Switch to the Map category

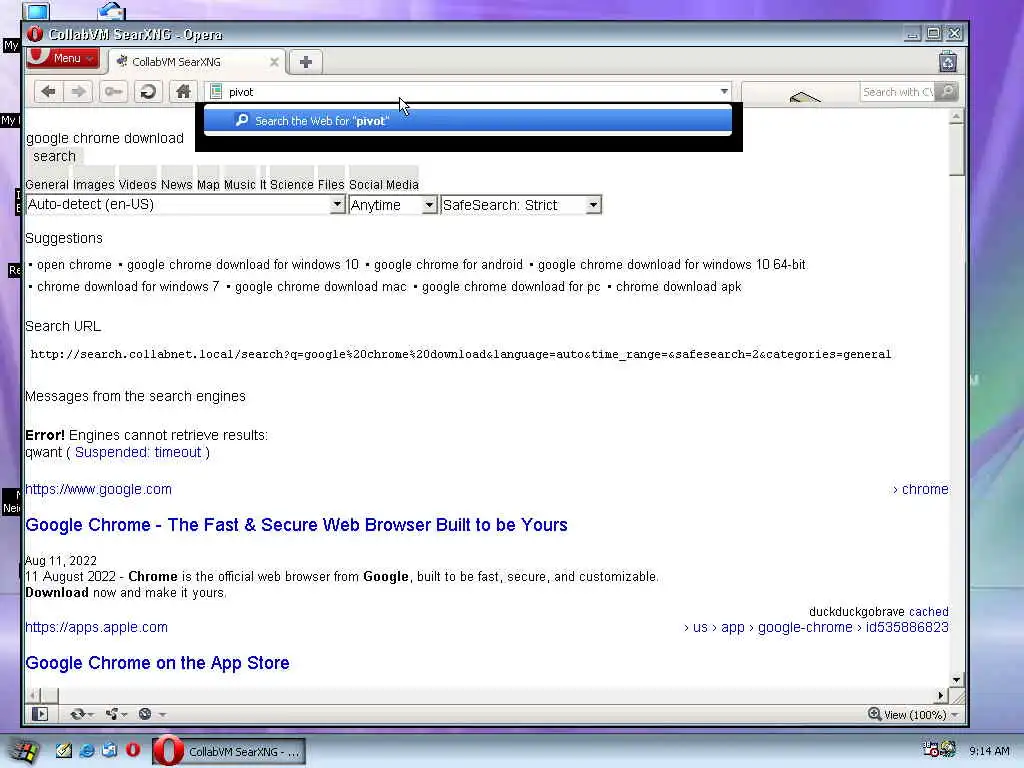coord(208,185)
